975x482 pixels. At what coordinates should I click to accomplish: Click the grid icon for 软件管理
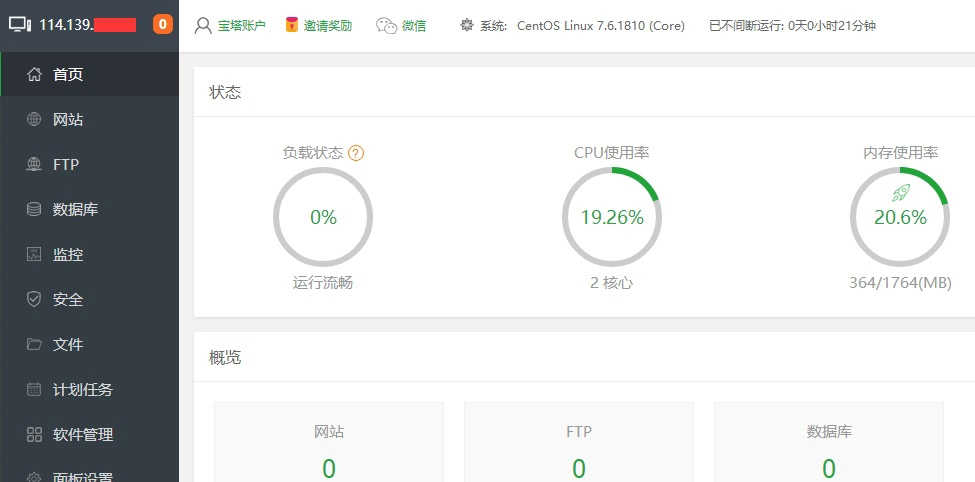[34, 434]
